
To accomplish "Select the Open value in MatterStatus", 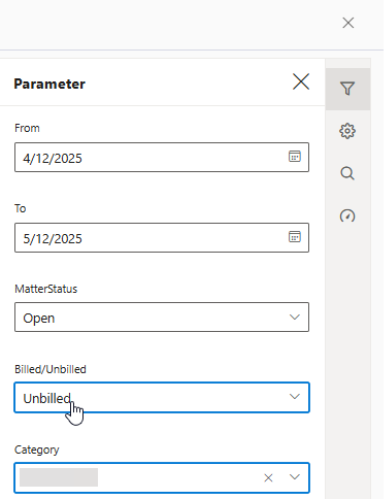I will point(39,318).
